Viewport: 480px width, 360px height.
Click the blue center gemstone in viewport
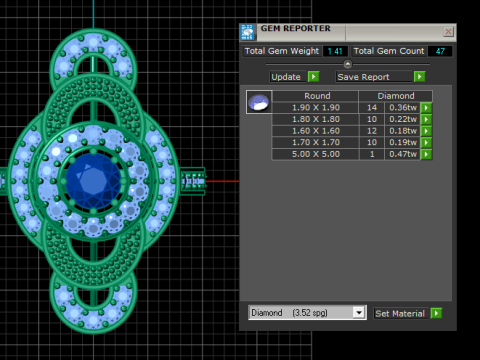93,181
